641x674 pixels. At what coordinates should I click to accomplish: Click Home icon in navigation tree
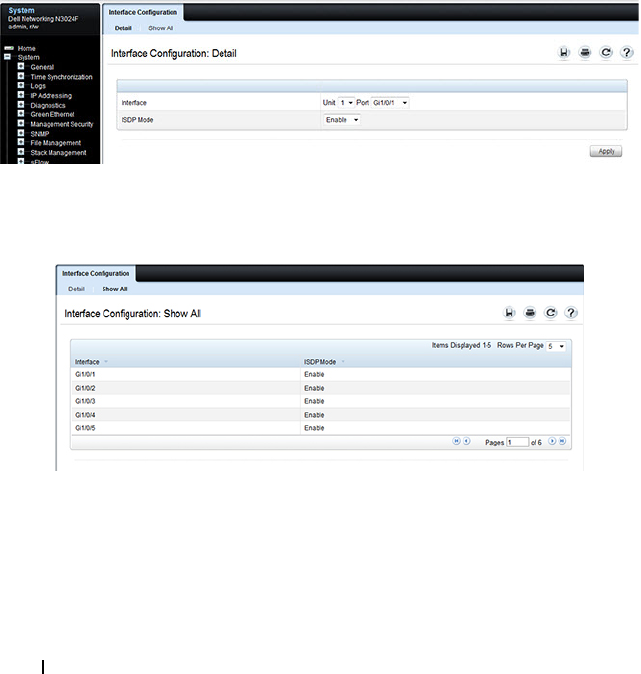(x=9, y=48)
